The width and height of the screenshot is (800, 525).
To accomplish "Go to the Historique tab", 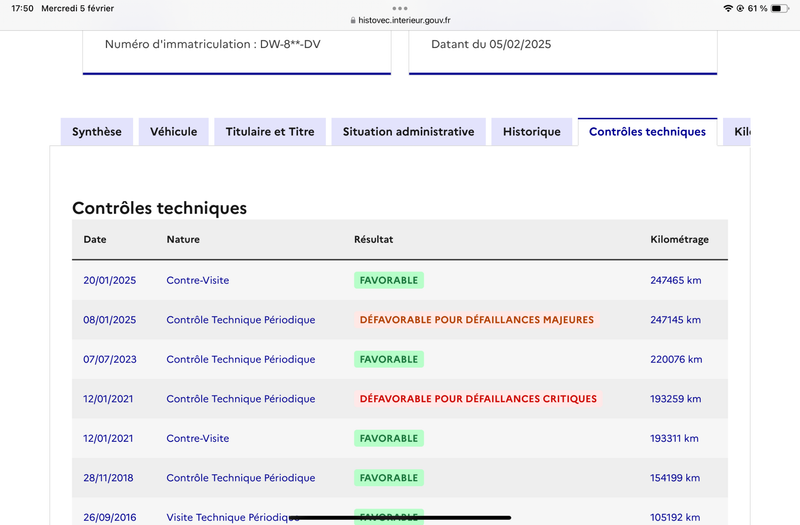I will coord(532,132).
